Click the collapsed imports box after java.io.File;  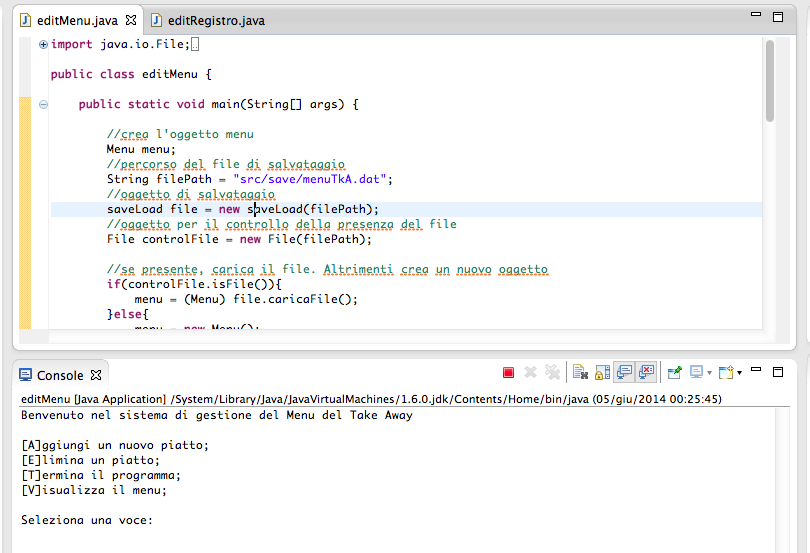(195, 45)
